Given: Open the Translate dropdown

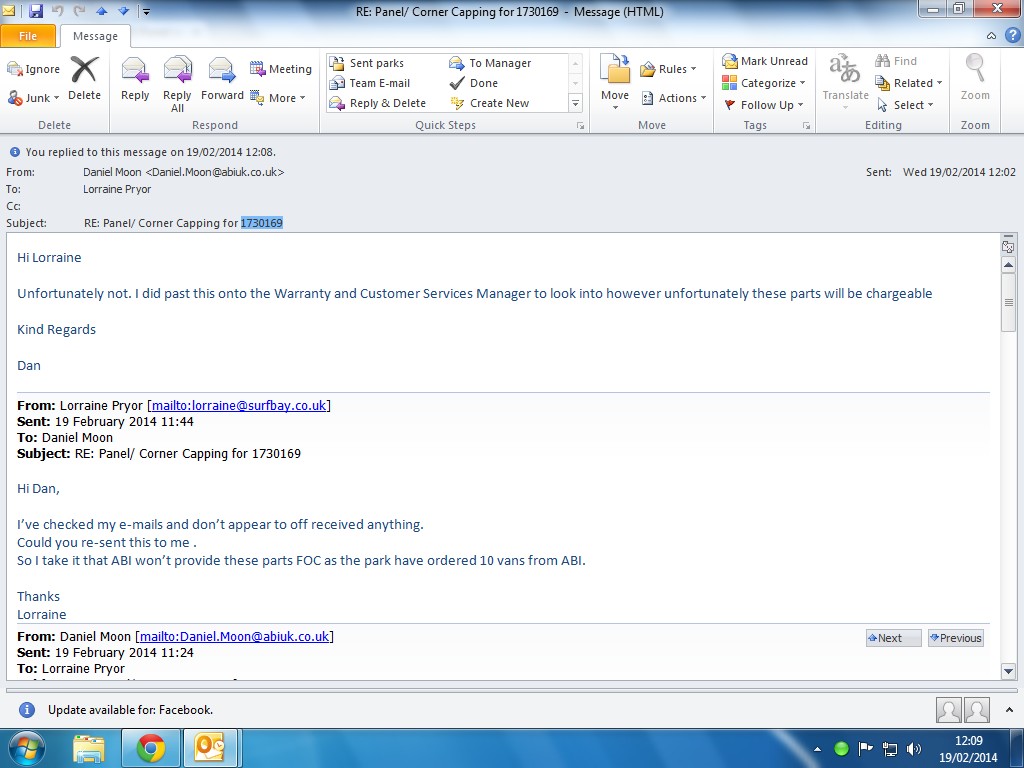Looking at the screenshot, I should tap(846, 81).
